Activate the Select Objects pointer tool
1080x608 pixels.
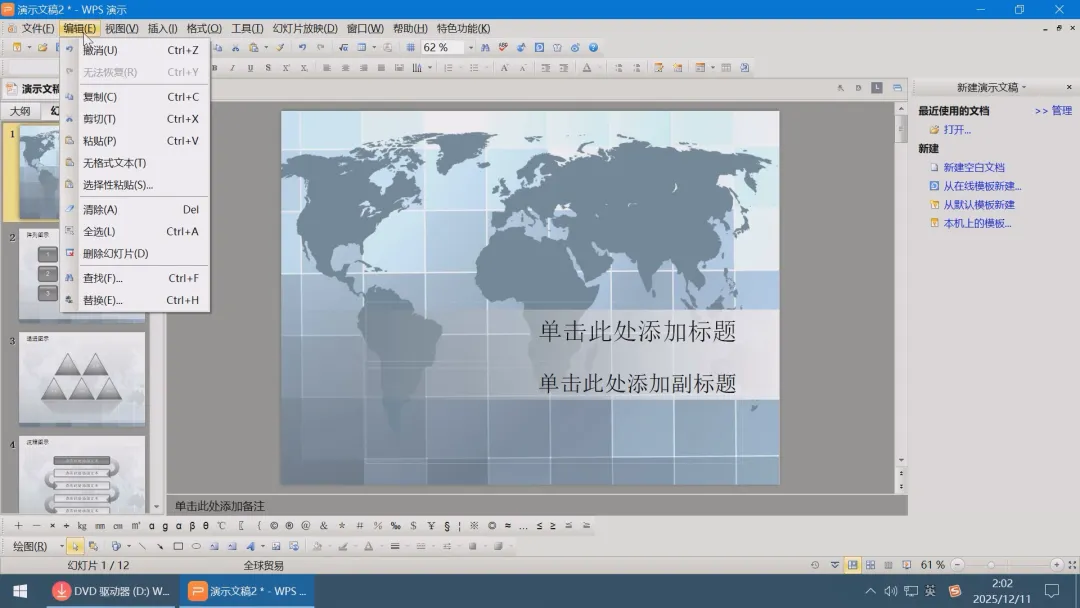[x=74, y=546]
